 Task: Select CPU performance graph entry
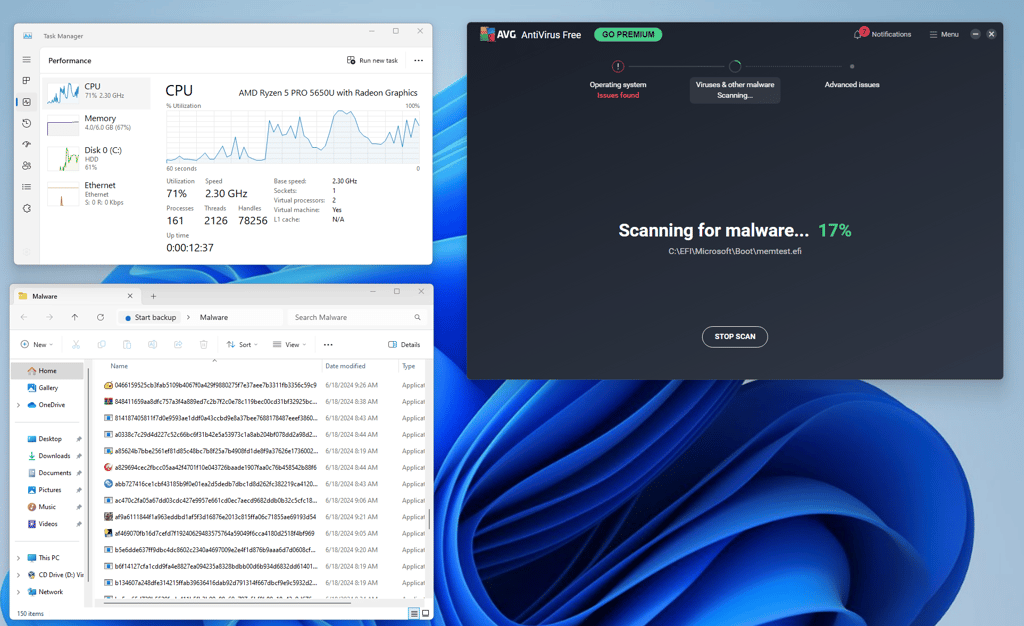[x=96, y=92]
